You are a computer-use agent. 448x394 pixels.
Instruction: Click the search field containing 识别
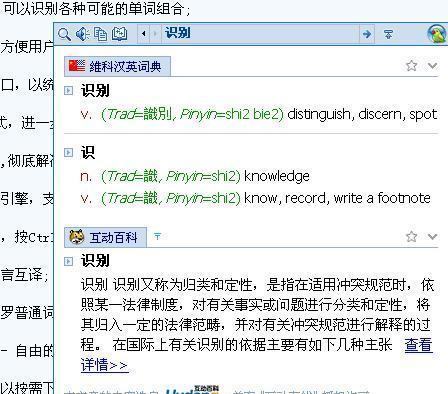[x=260, y=34]
